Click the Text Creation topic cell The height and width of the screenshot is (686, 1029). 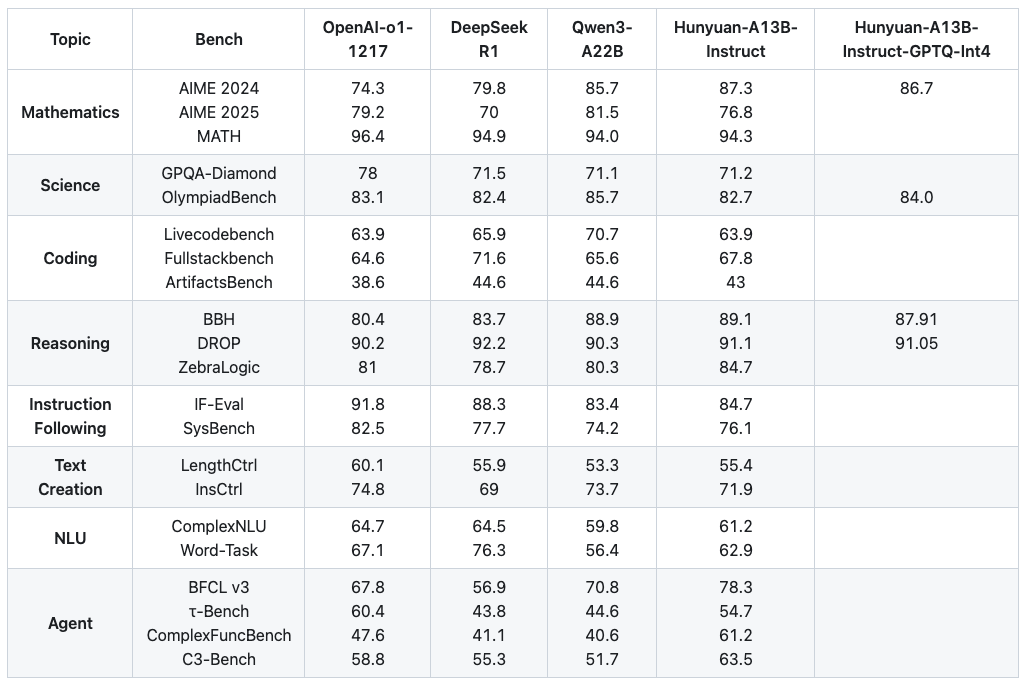click(x=70, y=477)
